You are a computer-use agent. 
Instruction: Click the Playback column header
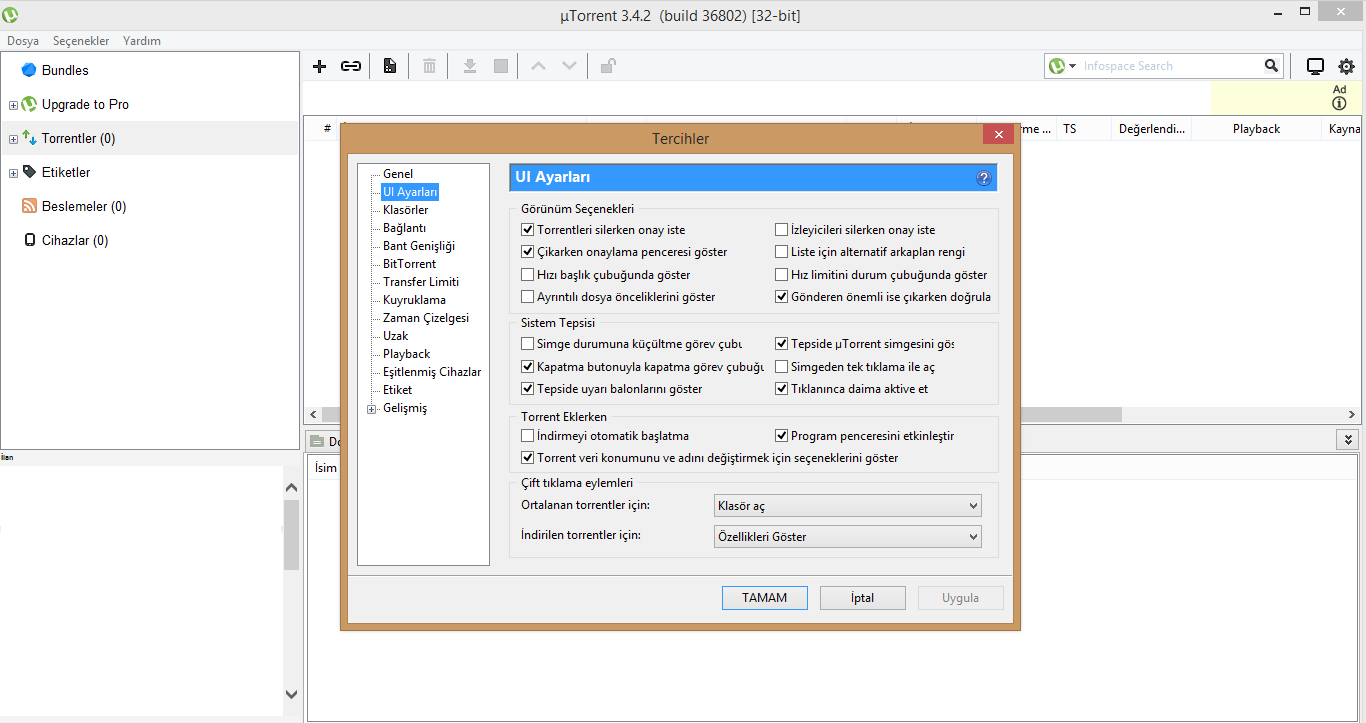1256,129
